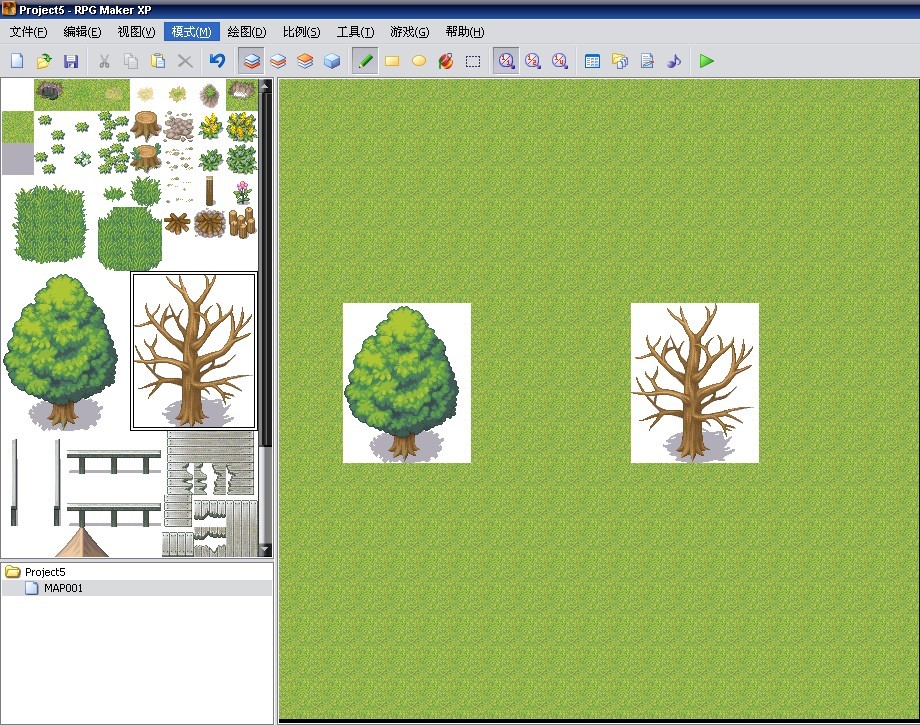Open the 文件(F) menu
Image resolution: width=920 pixels, height=725 pixels.
click(x=28, y=32)
